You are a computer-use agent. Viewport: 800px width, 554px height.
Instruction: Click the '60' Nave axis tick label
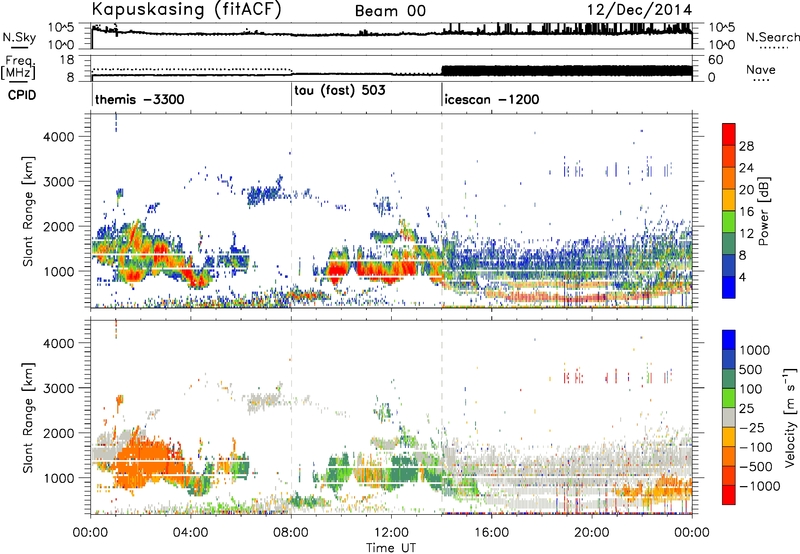coord(716,60)
